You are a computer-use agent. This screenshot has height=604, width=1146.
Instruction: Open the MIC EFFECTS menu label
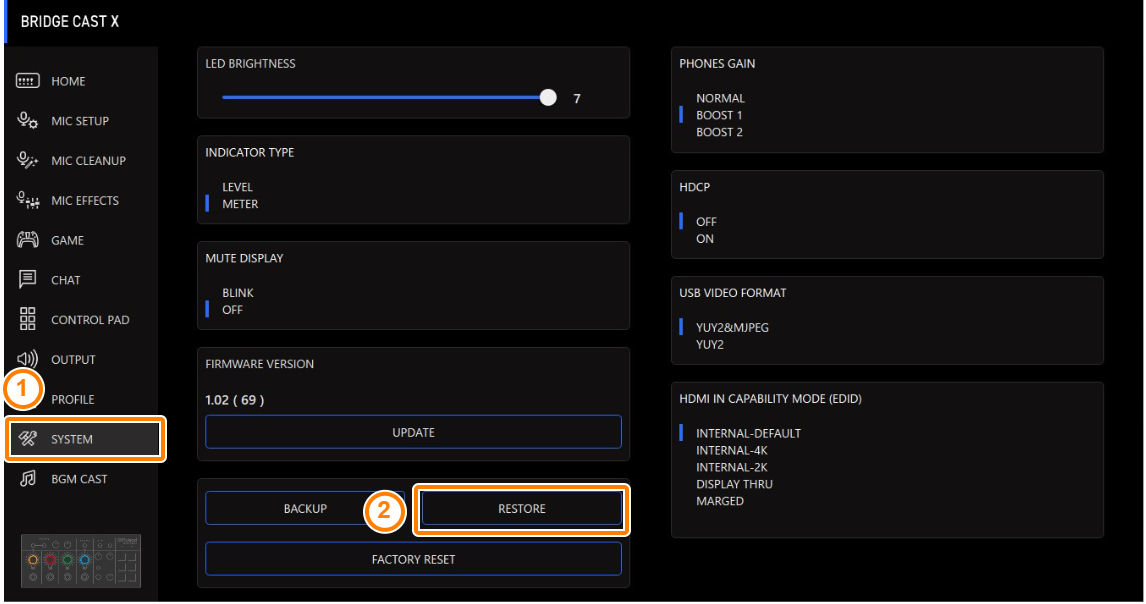point(85,200)
